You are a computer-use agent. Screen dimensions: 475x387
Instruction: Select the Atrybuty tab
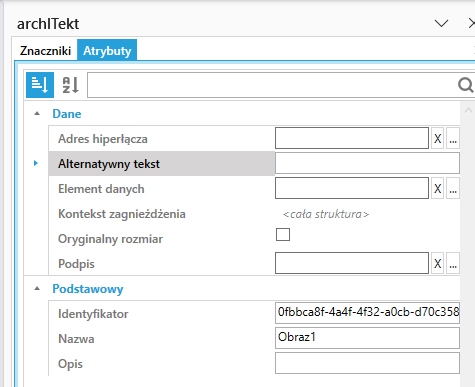pos(107,50)
